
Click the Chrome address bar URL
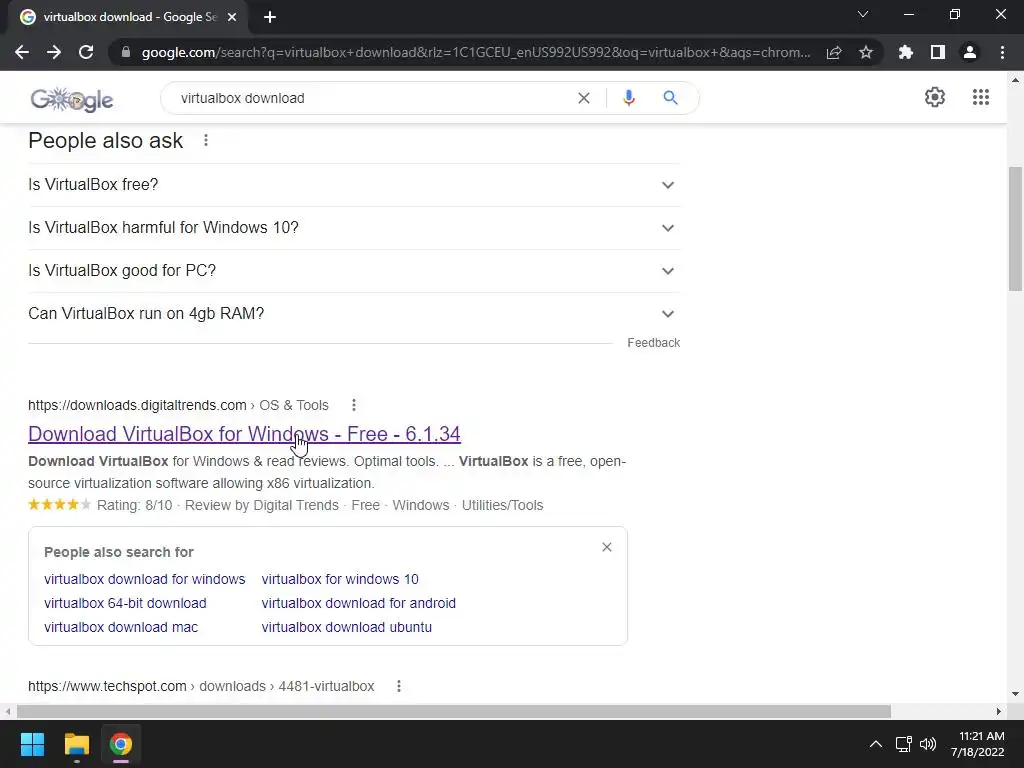click(476, 52)
